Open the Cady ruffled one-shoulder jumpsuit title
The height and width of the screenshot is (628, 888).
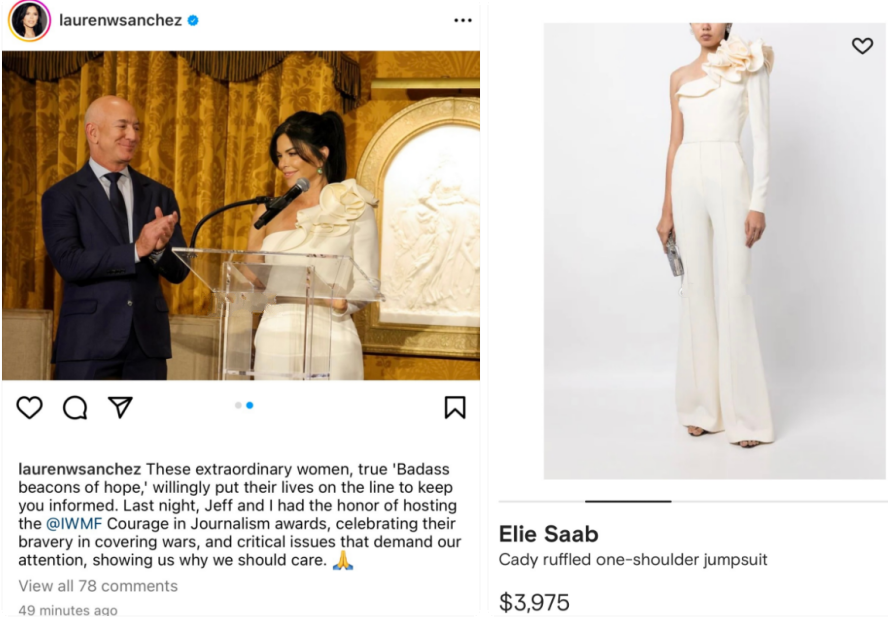point(633,560)
